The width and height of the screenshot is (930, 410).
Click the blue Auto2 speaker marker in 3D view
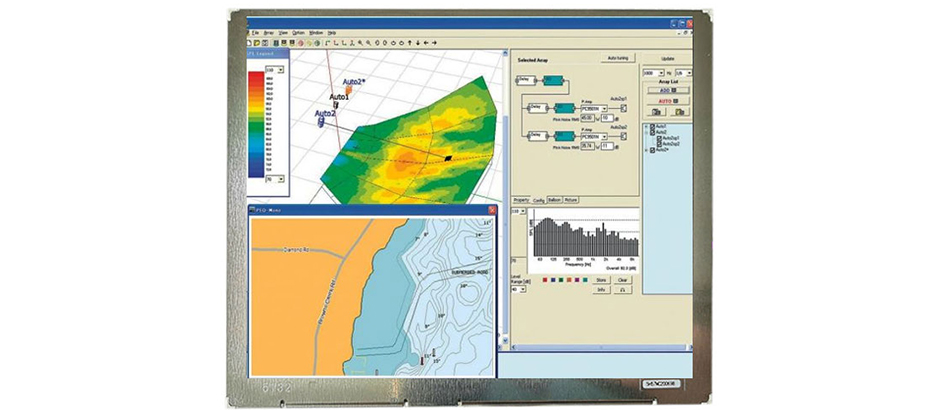(321, 122)
